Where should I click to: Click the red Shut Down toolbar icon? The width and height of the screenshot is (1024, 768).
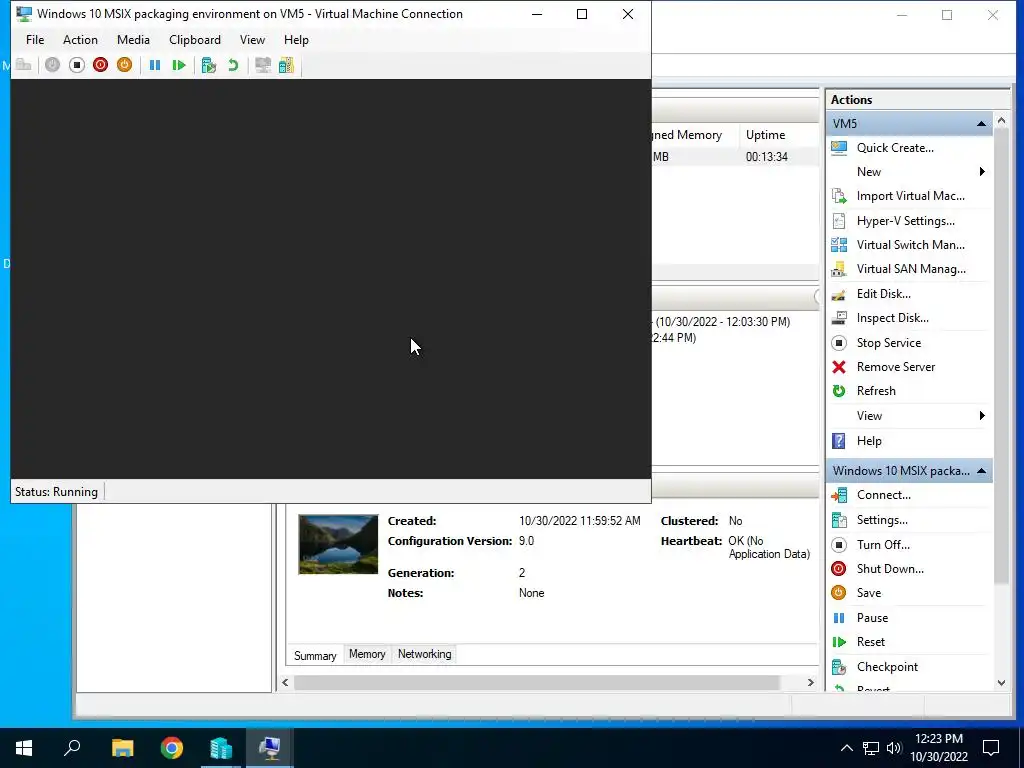tap(100, 65)
